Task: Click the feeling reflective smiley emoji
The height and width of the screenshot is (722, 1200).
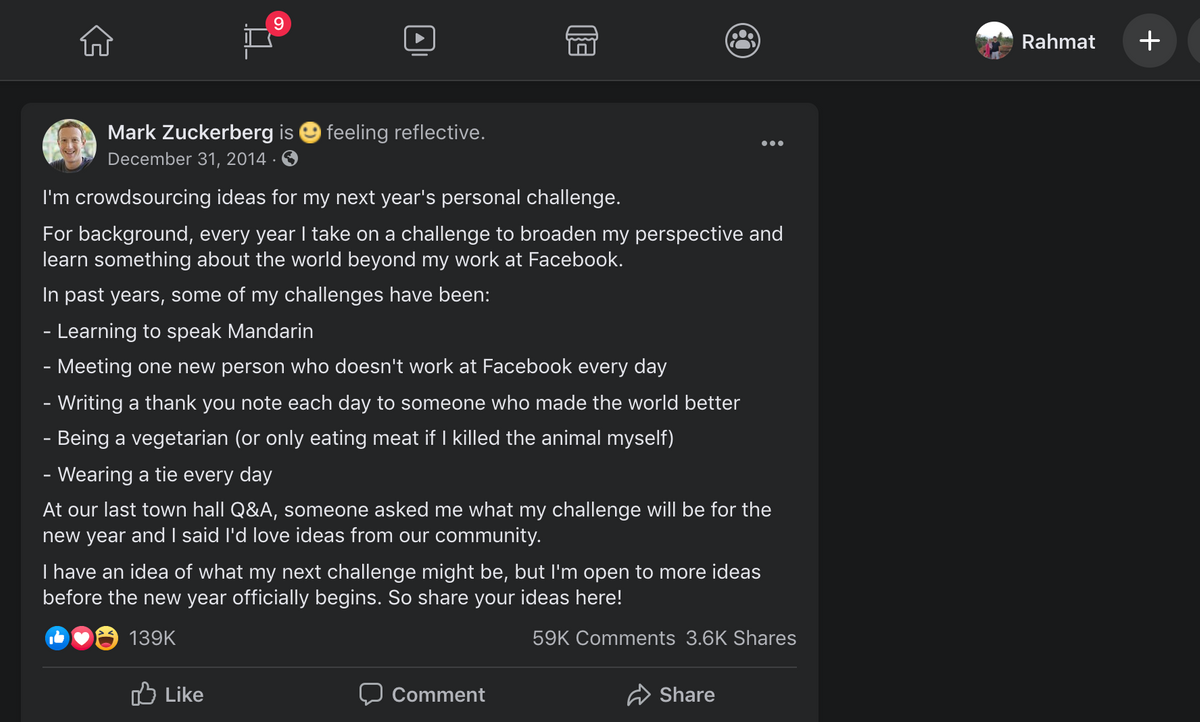Action: pos(310,132)
